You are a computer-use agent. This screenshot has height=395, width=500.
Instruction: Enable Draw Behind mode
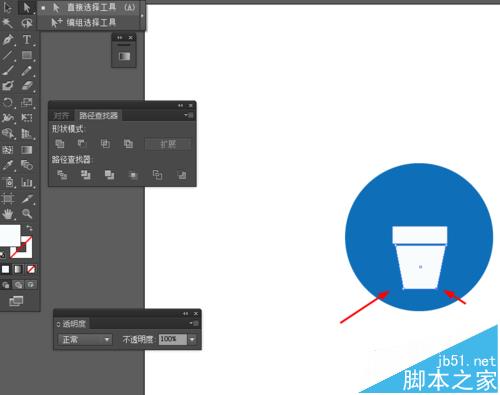point(18,285)
